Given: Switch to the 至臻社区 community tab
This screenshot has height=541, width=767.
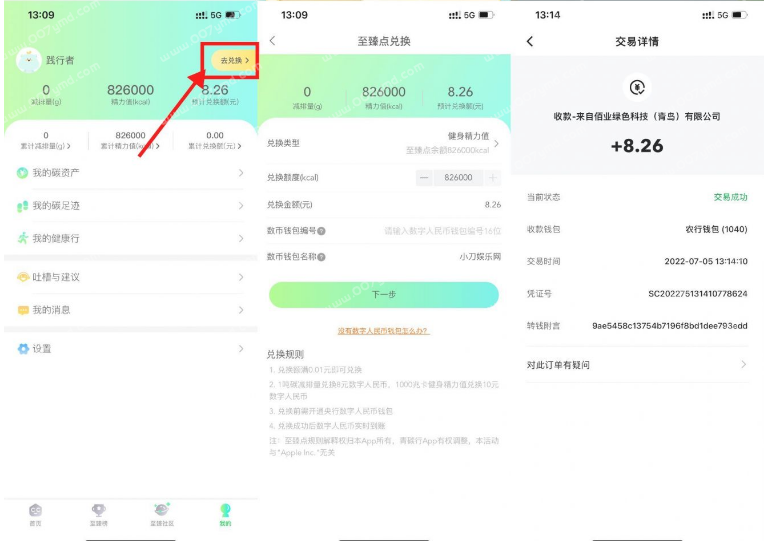Looking at the screenshot, I should coord(161,511).
